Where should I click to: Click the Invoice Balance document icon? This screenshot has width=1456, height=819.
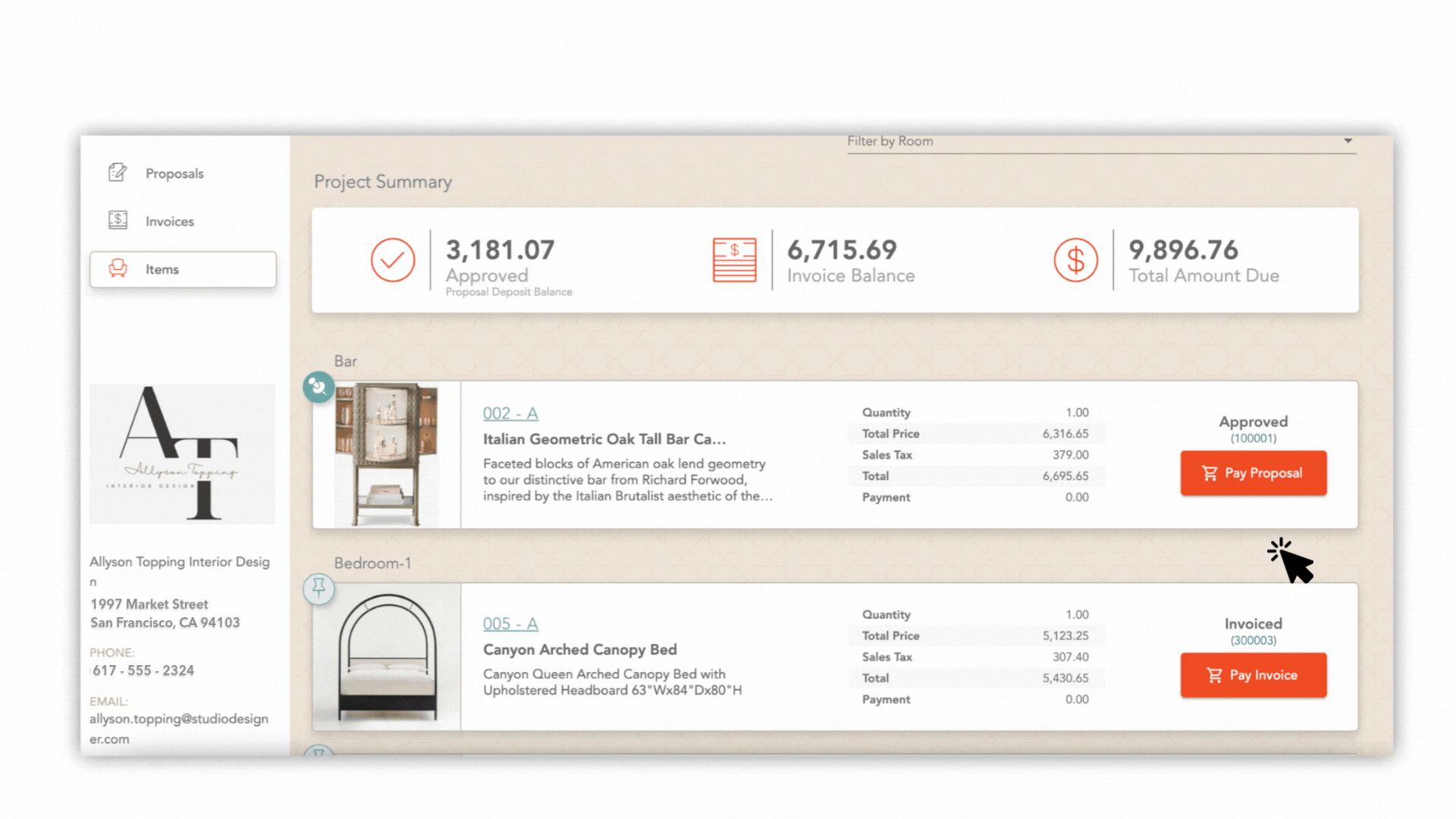(734, 260)
